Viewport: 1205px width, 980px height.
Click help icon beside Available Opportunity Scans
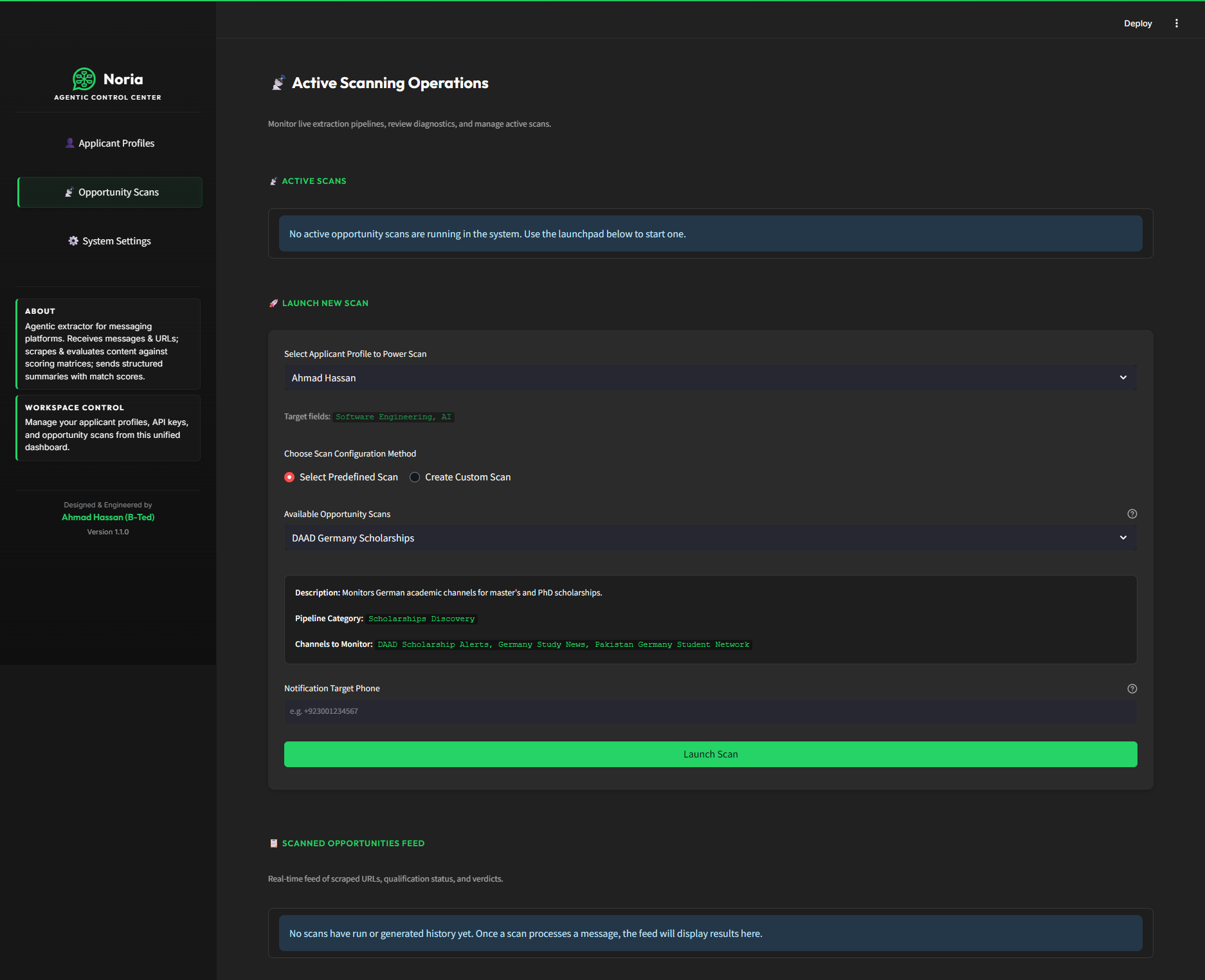[1132, 514]
